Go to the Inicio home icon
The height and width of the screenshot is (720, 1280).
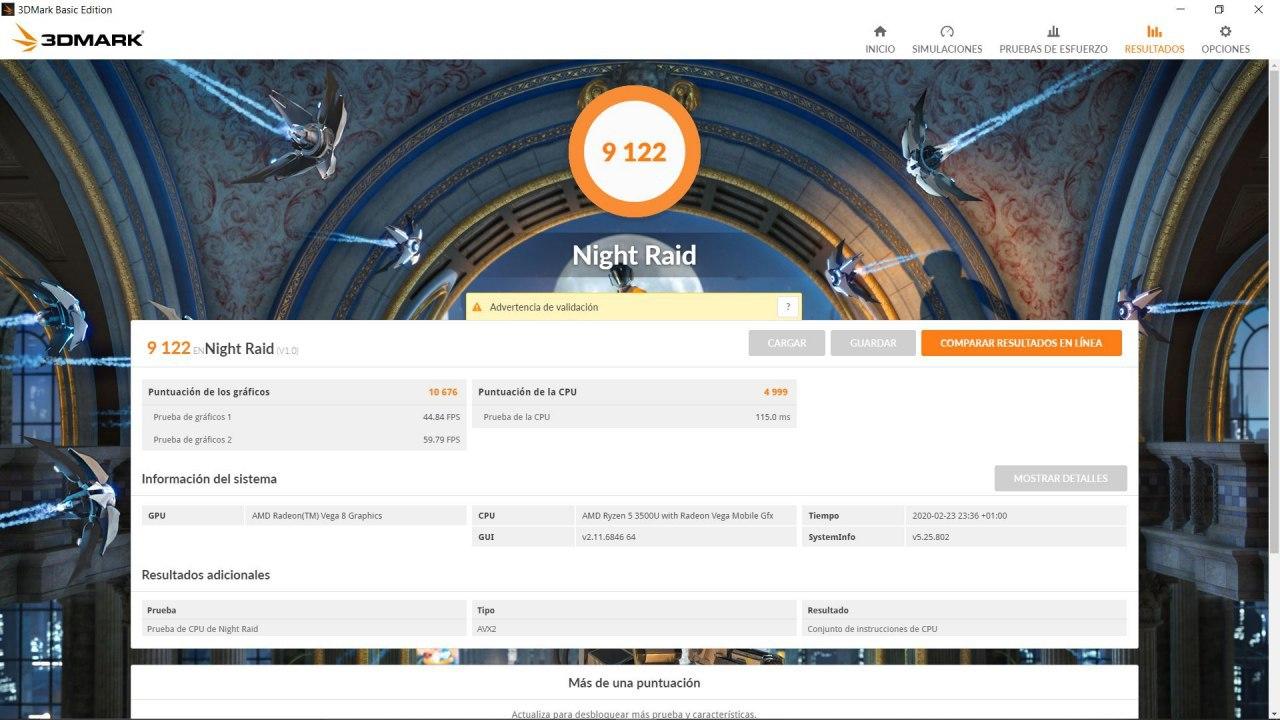(880, 32)
